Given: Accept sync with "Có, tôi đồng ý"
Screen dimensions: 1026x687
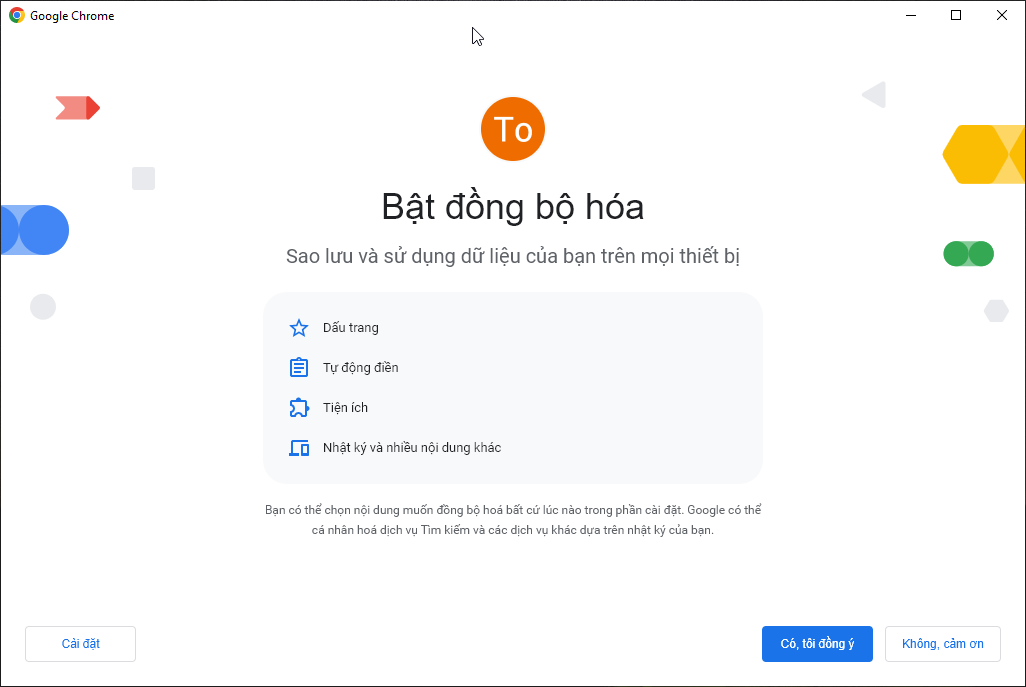Looking at the screenshot, I should (817, 644).
